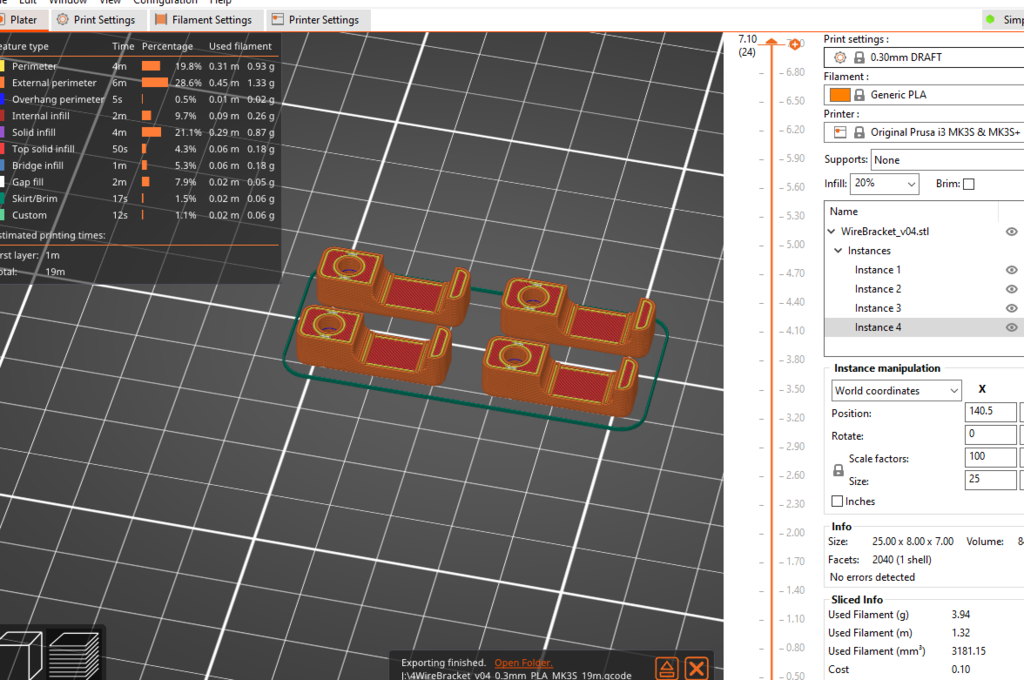The image size is (1024, 680).
Task: Click the eject removable drive icon
Action: coord(667,668)
